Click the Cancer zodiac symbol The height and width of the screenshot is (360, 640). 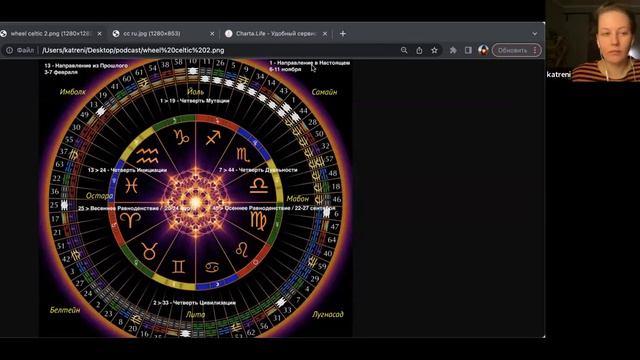(212, 267)
